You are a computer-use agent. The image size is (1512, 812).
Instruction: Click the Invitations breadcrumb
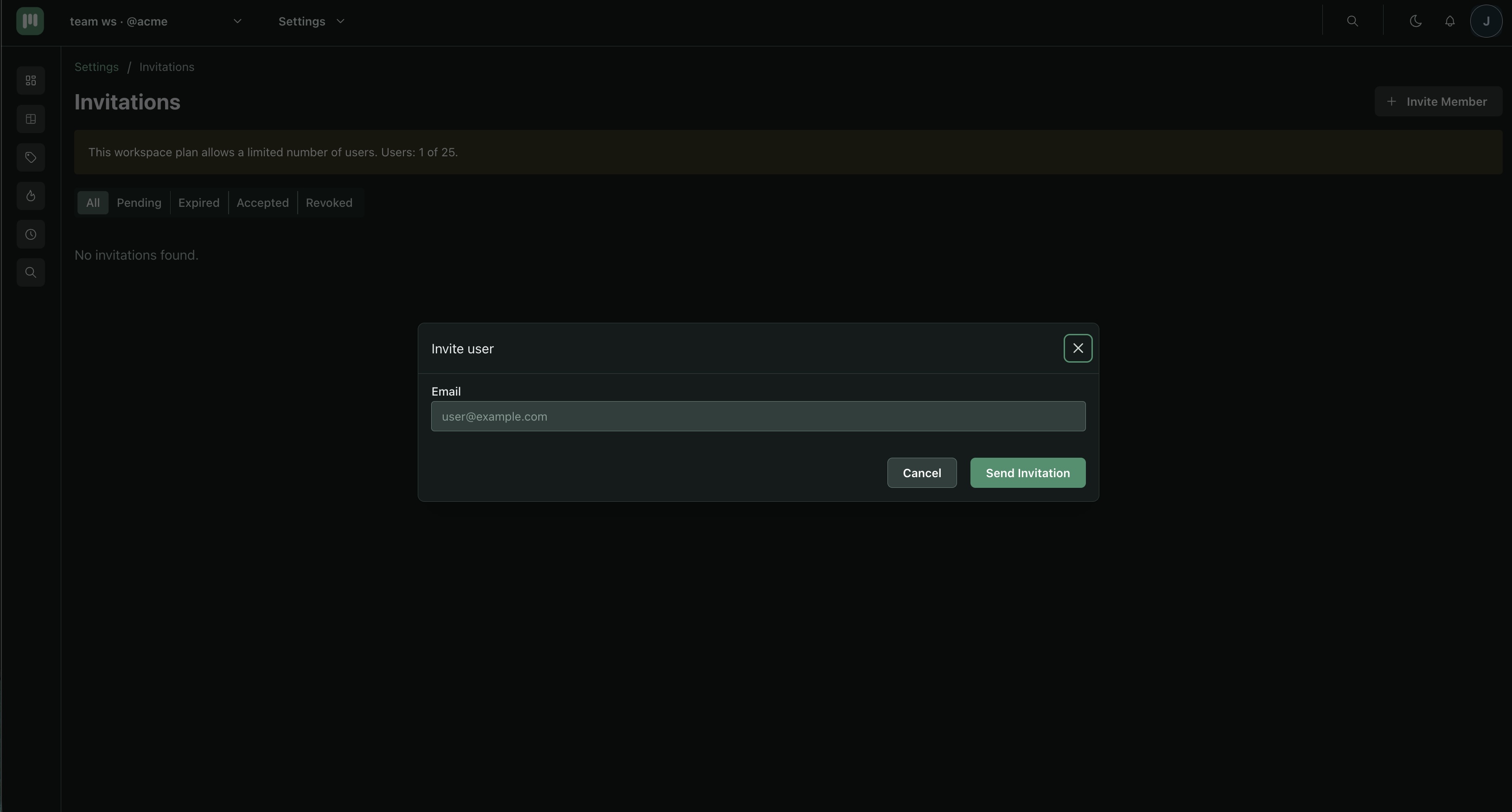[x=167, y=67]
